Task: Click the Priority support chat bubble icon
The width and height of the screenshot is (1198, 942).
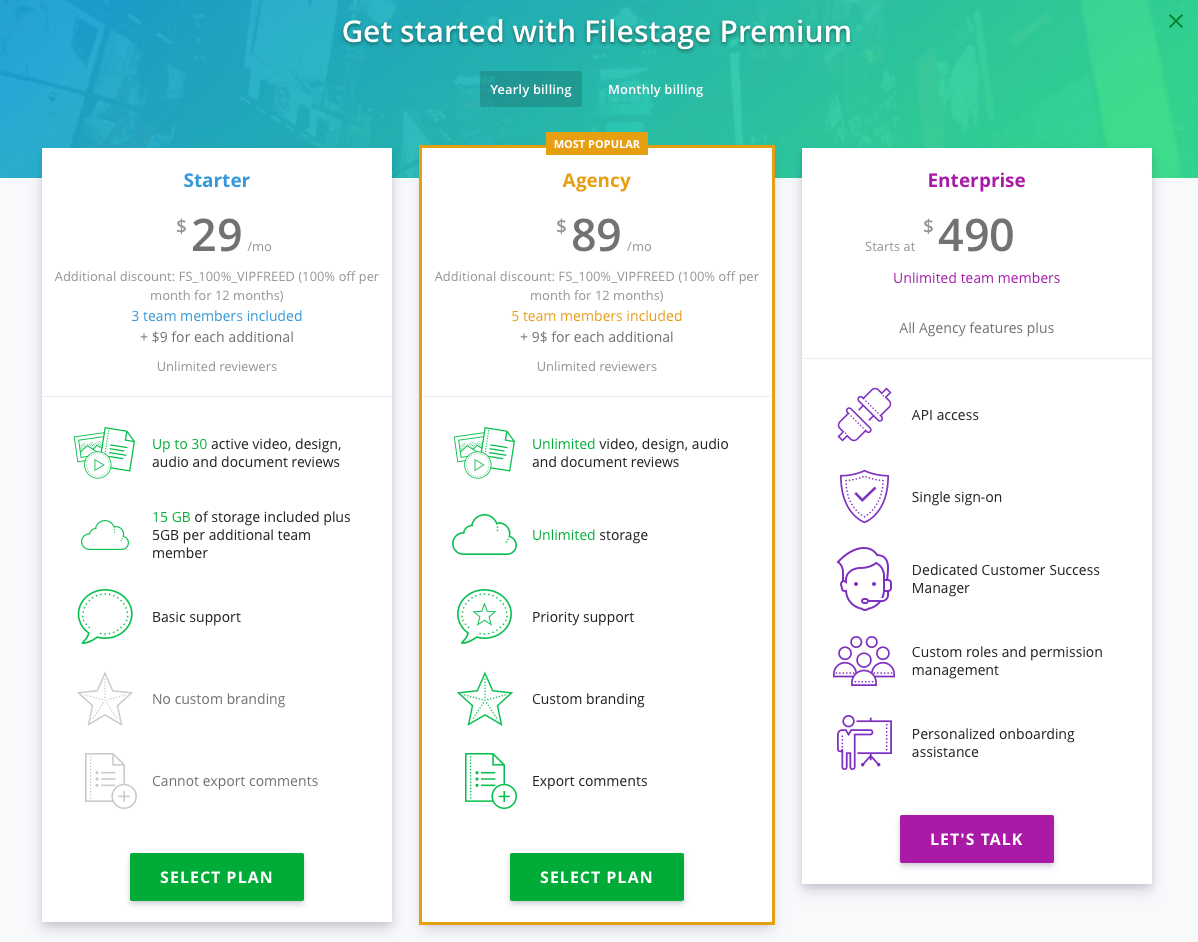Action: click(x=484, y=617)
